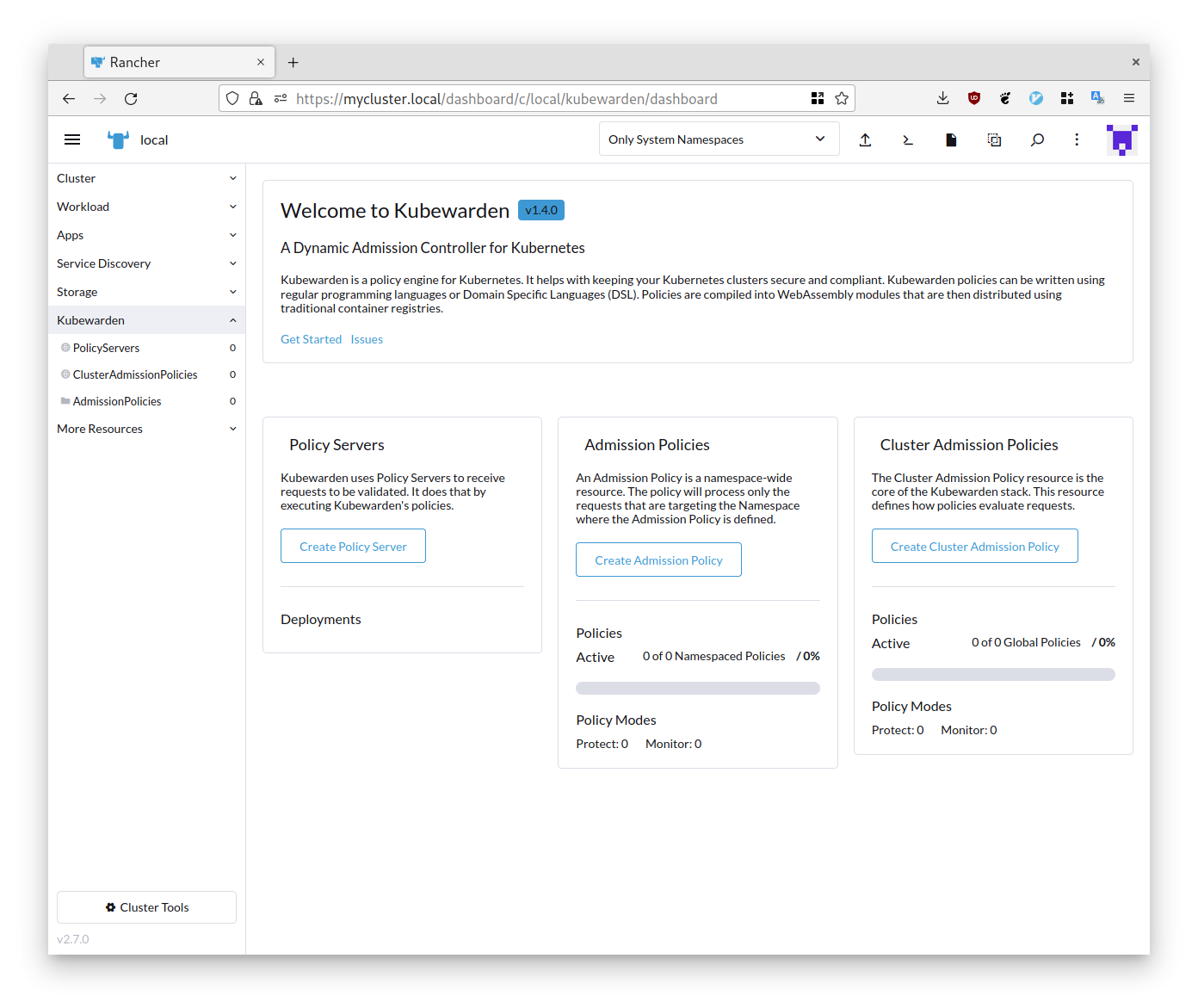Open the Import YAML dialog
This screenshot has width=1198, height=1008.
tap(866, 139)
